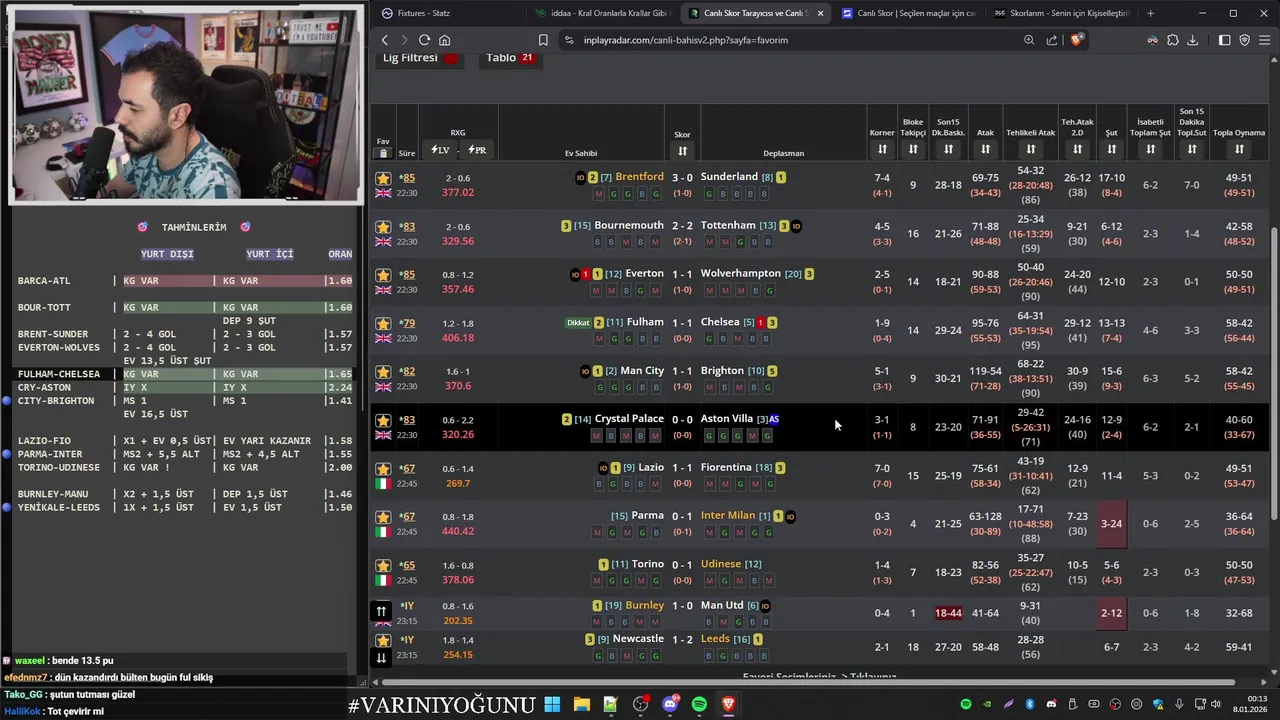Open browser home page
1280x720 pixels.
click(444, 40)
